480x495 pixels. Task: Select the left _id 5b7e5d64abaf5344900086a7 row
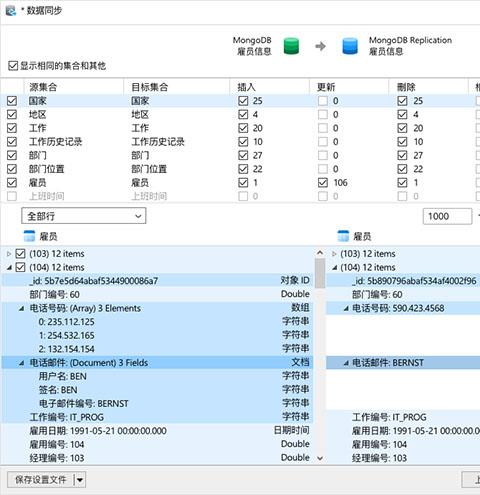click(x=157, y=281)
